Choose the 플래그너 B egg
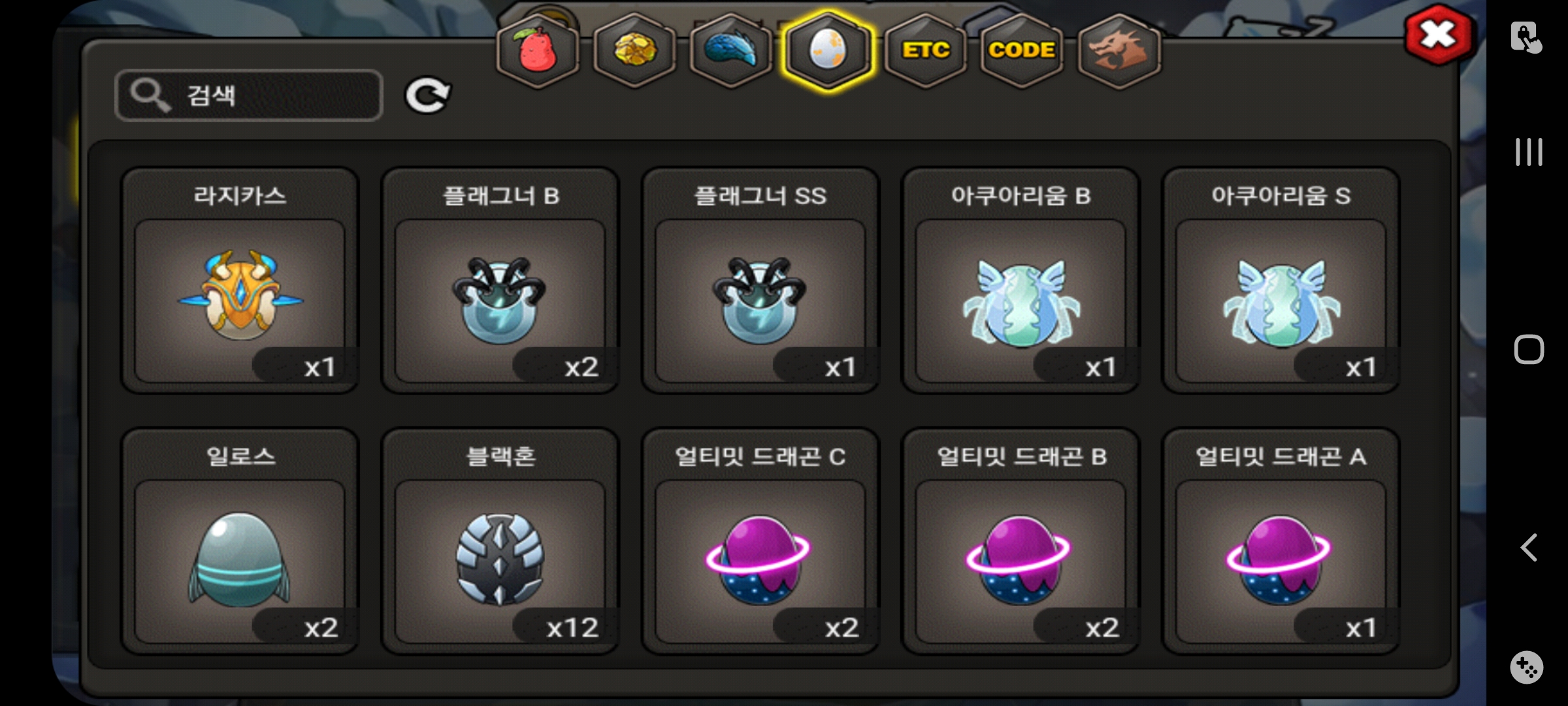This screenshot has width=1568, height=706. (500, 280)
